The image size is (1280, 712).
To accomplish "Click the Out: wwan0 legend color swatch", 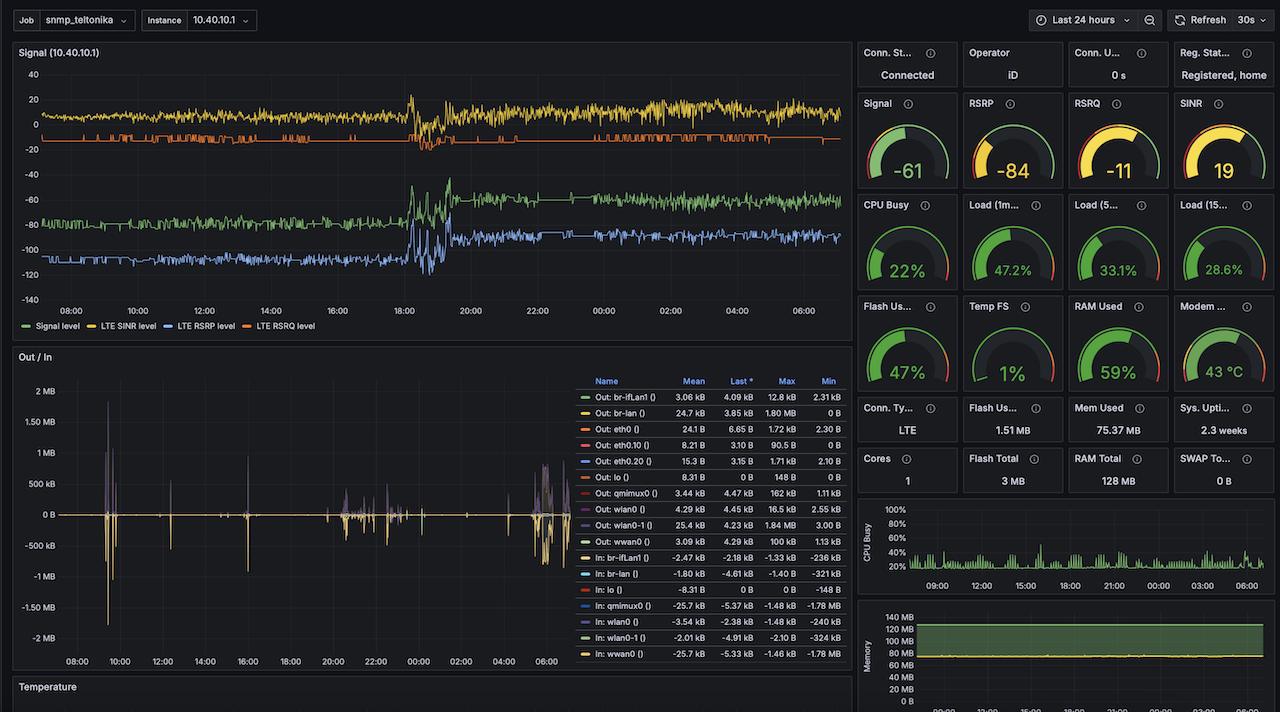I will [x=585, y=542].
